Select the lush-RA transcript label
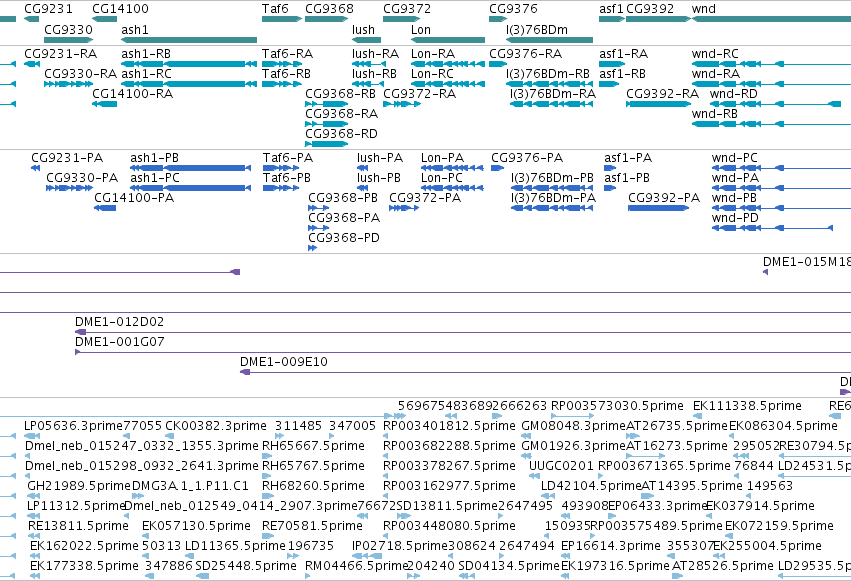Viewport: 851px width, 581px height. [376, 53]
